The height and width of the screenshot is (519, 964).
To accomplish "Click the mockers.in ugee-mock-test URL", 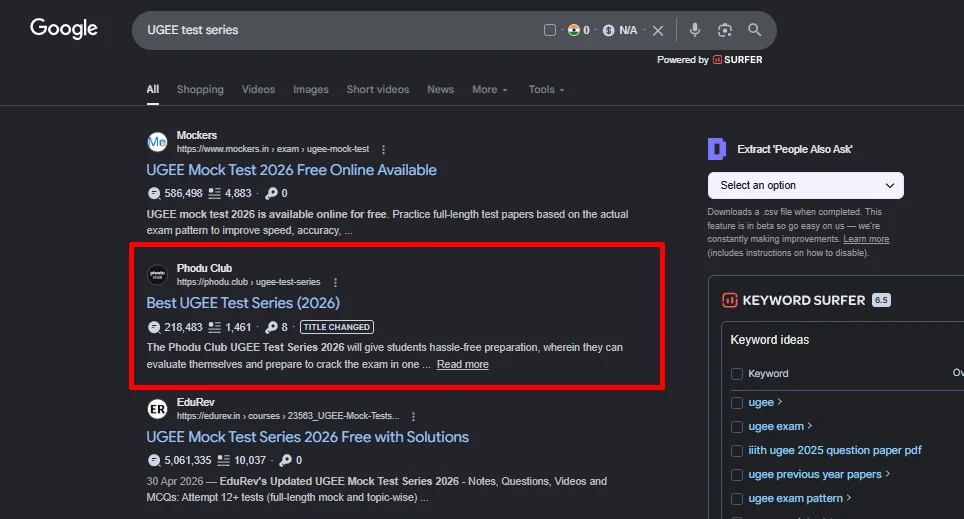I will pyautogui.click(x=273, y=149).
